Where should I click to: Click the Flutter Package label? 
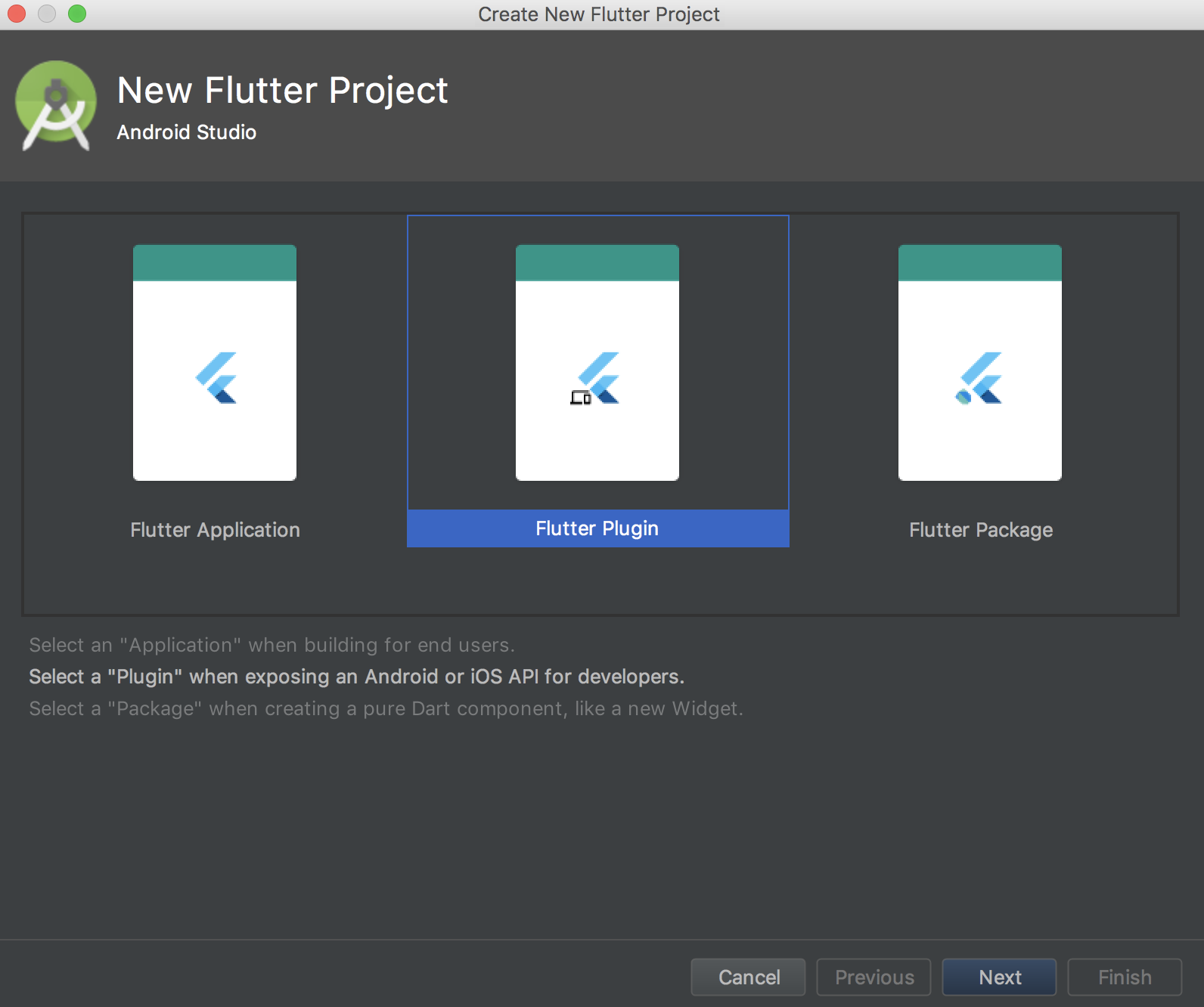click(981, 530)
